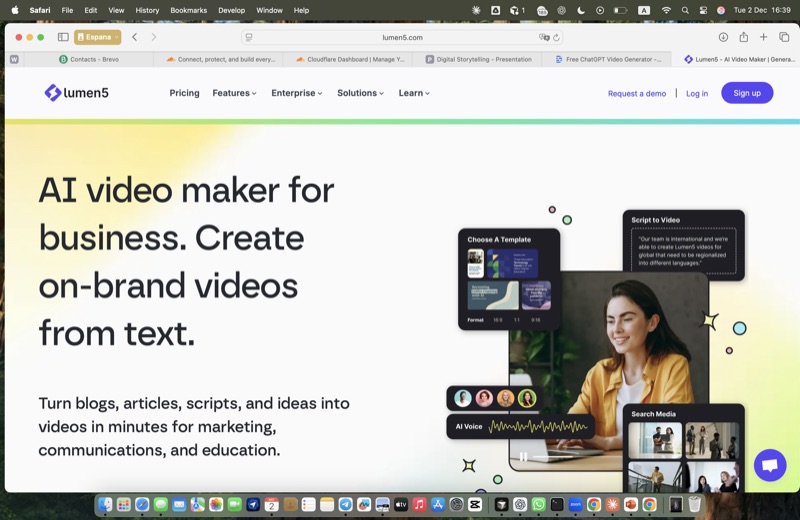800x520 pixels.
Task: Click the Wi-Fi status icon
Action: tap(666, 10)
